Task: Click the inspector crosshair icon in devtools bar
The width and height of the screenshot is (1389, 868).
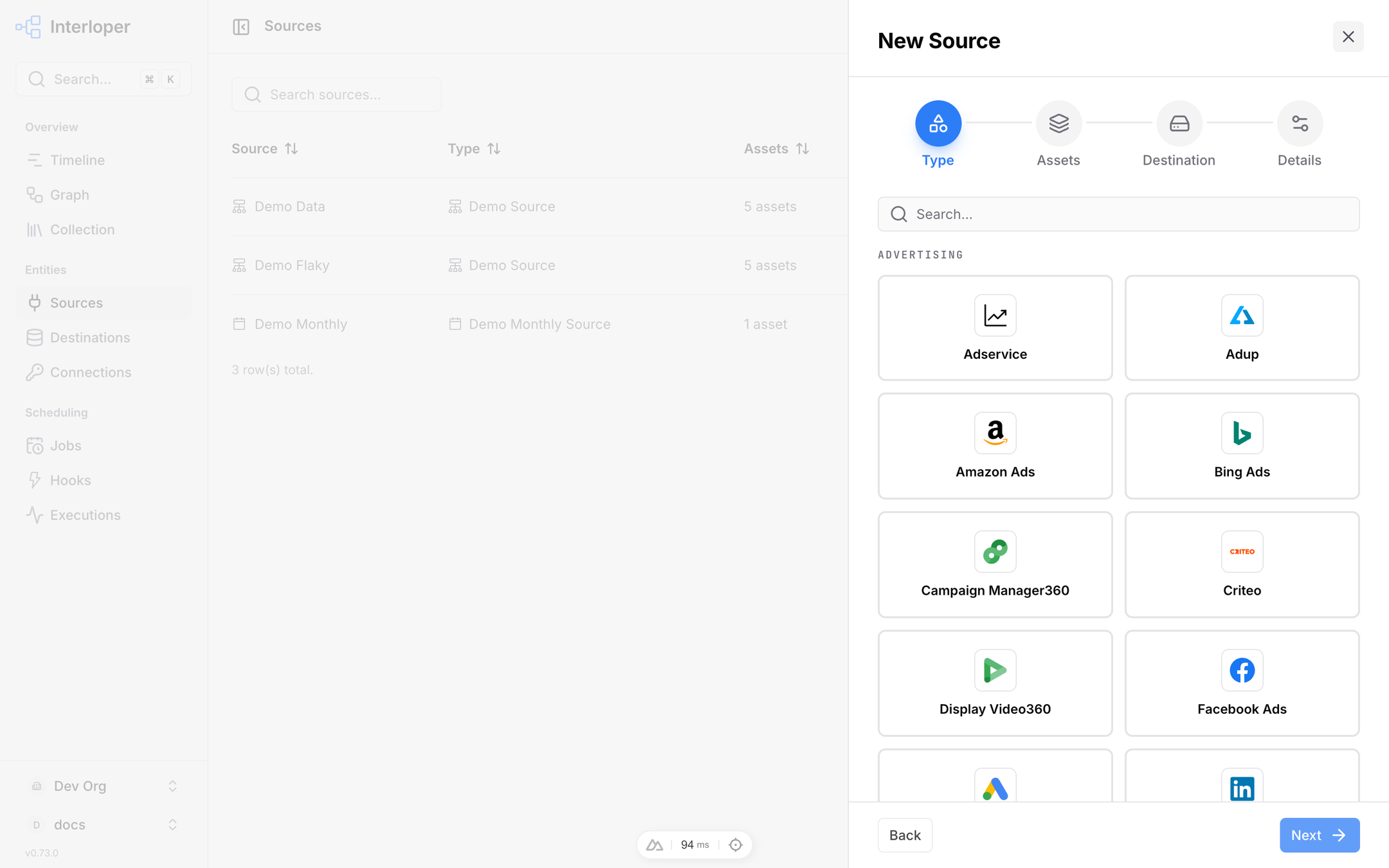Action: 736,845
